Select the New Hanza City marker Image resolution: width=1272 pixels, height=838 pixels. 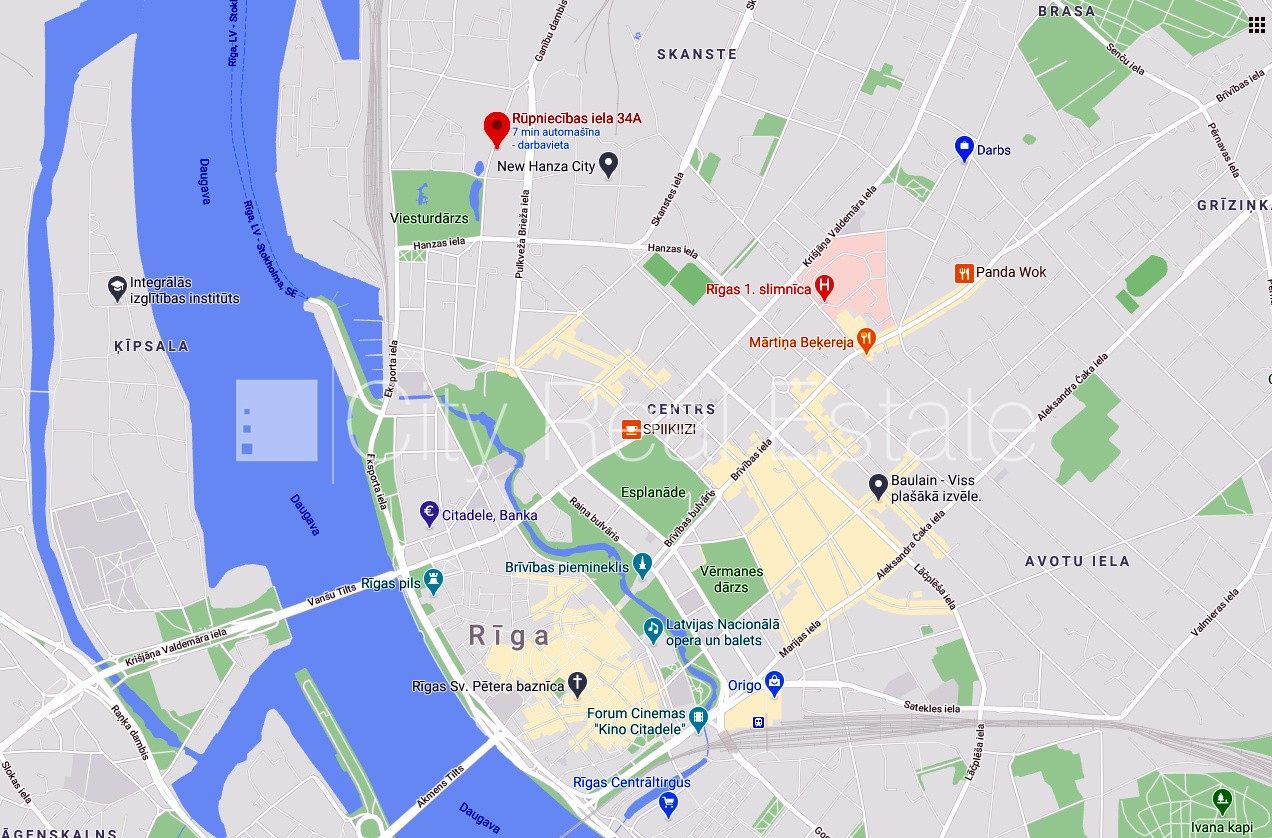pos(609,165)
